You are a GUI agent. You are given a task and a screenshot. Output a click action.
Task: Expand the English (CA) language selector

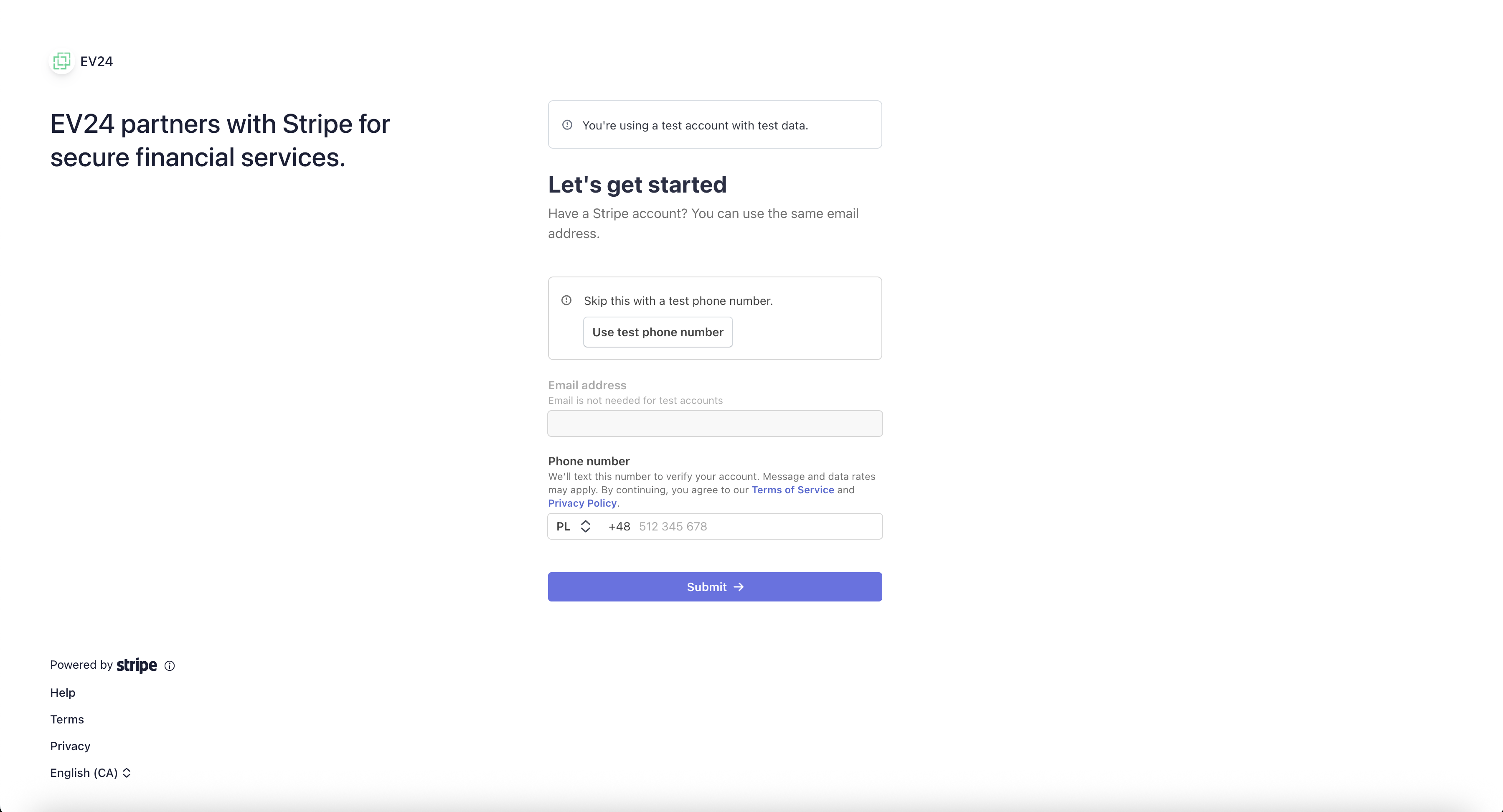click(x=90, y=773)
